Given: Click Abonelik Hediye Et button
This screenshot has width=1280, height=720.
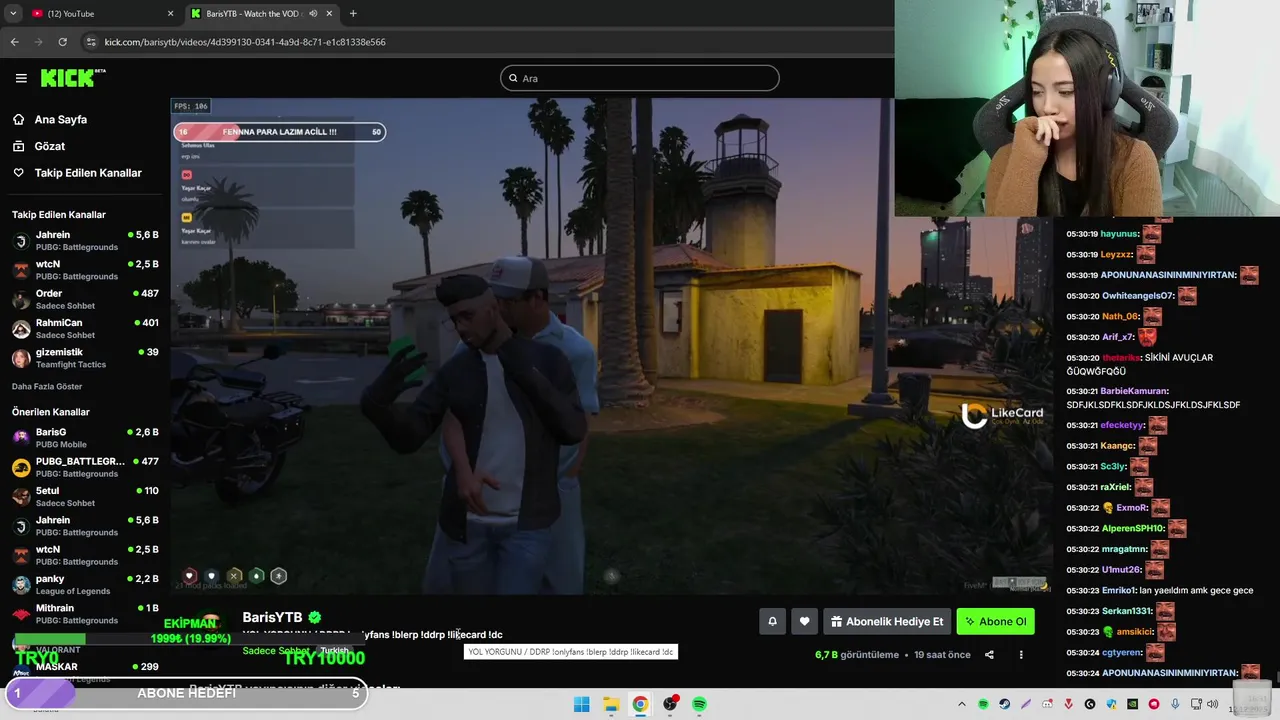Looking at the screenshot, I should pos(887,621).
